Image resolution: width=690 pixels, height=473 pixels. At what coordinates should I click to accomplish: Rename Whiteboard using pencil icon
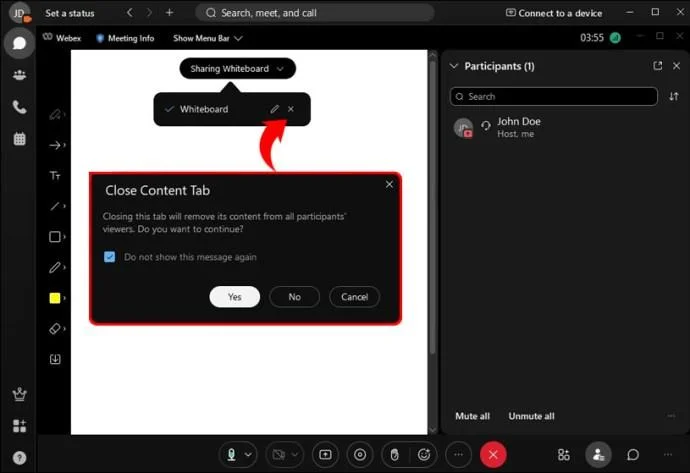coord(275,109)
